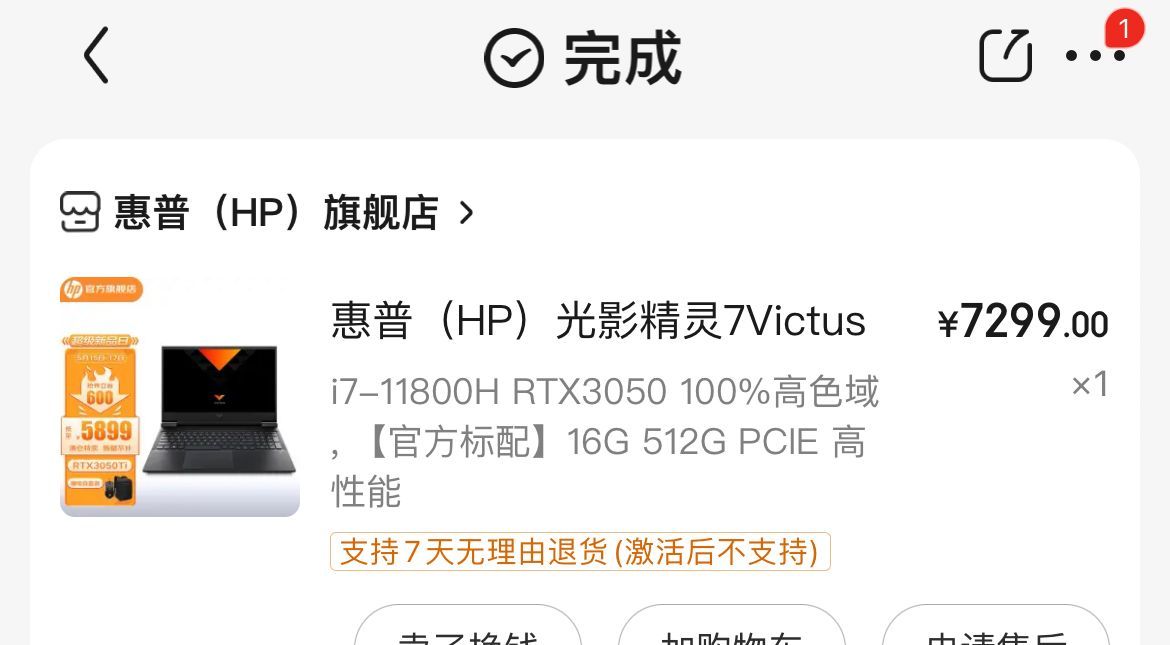Tap the ¥7299.00 price

click(x=1023, y=322)
